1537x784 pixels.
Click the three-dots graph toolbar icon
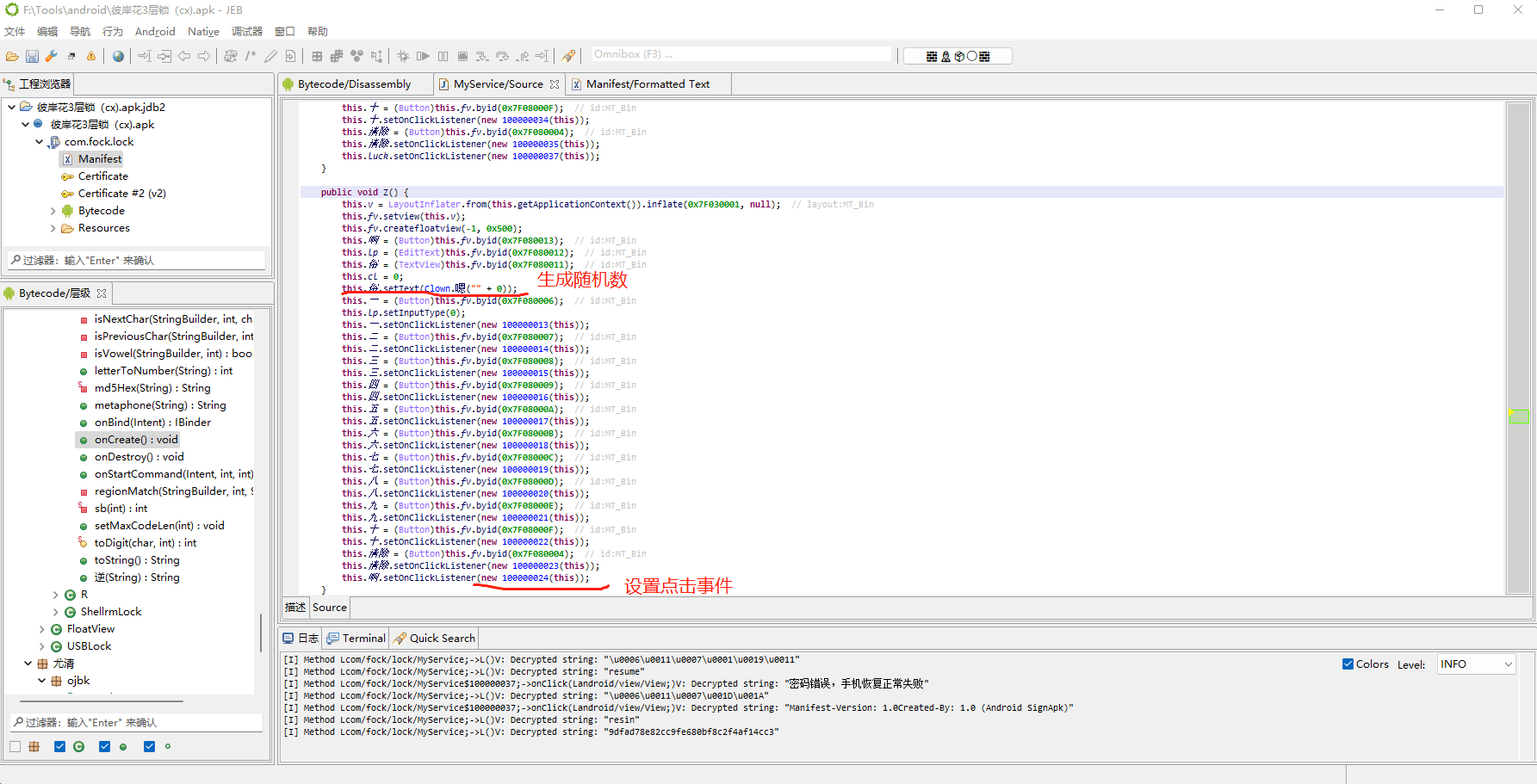click(356, 56)
